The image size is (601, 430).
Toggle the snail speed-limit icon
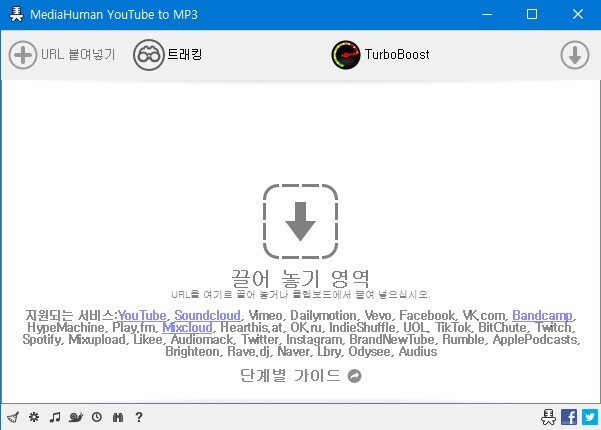coord(76,417)
